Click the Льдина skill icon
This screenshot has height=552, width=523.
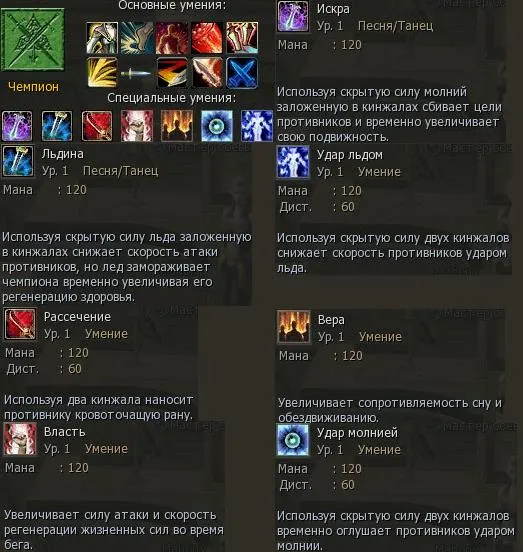point(18,161)
